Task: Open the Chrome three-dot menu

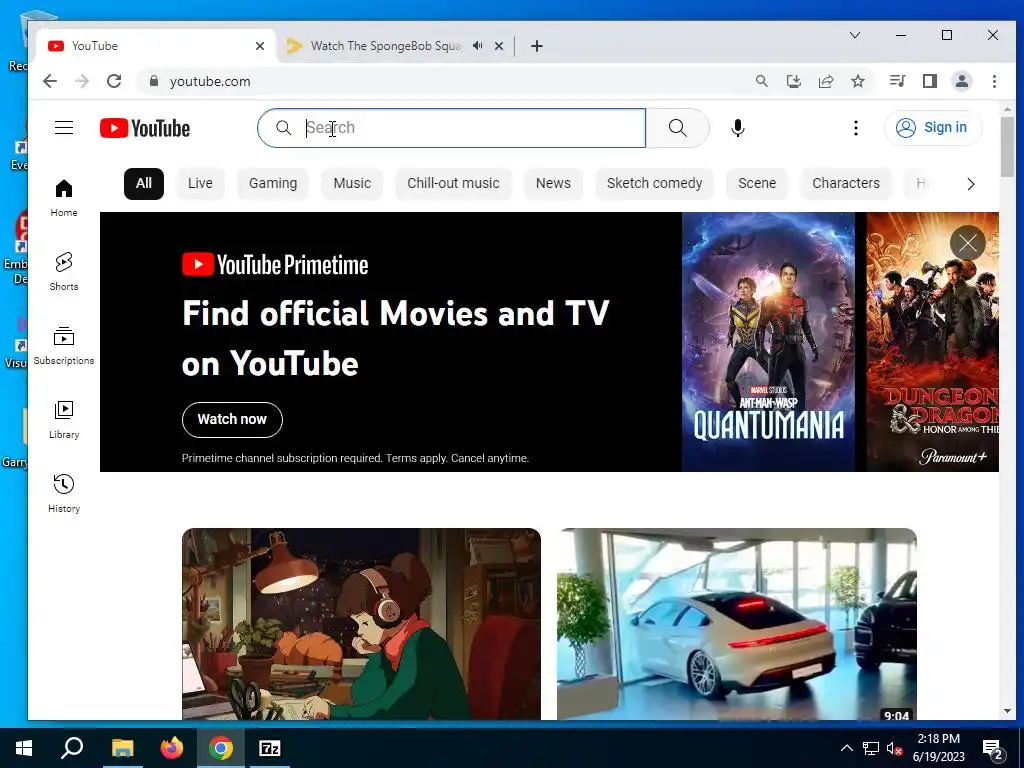Action: point(994,81)
